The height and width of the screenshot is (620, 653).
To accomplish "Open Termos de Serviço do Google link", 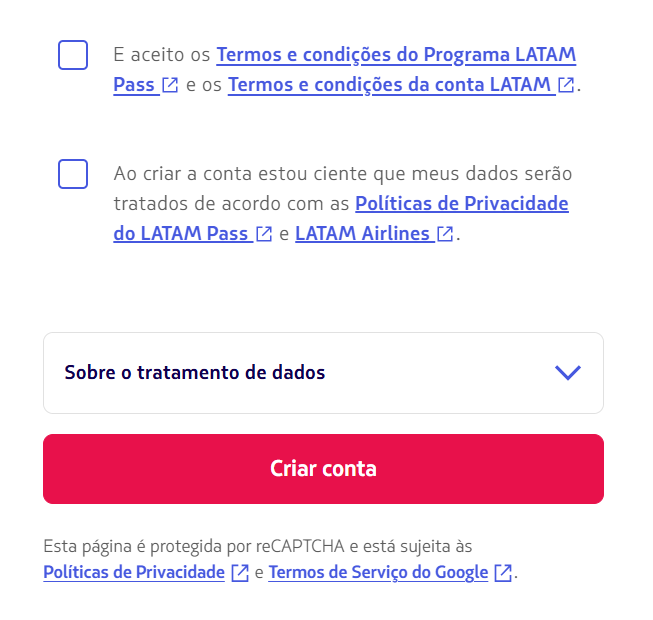I will (x=378, y=573).
